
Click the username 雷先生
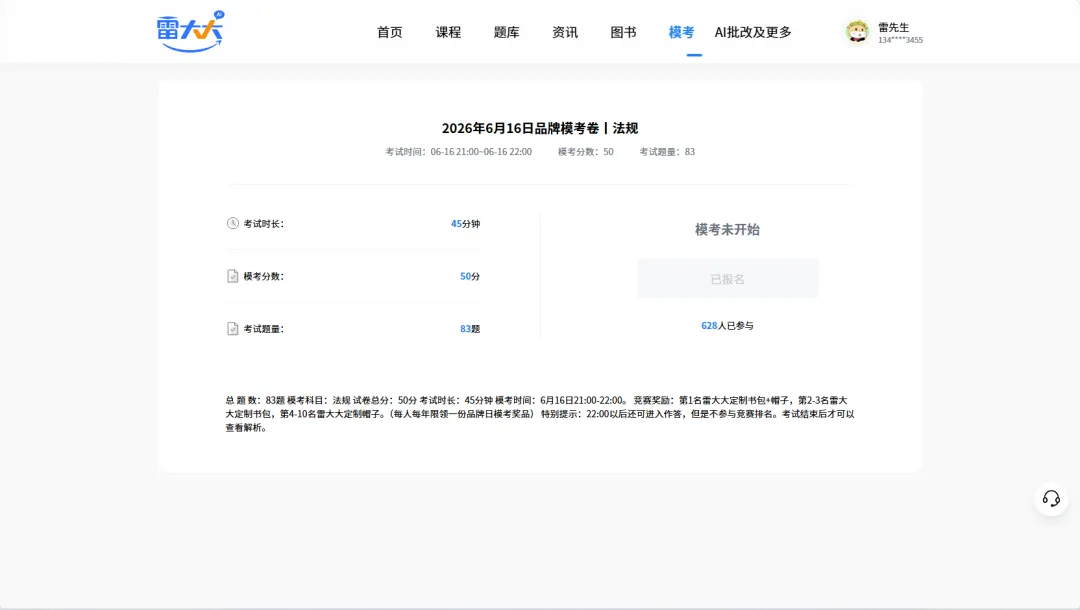[x=893, y=28]
